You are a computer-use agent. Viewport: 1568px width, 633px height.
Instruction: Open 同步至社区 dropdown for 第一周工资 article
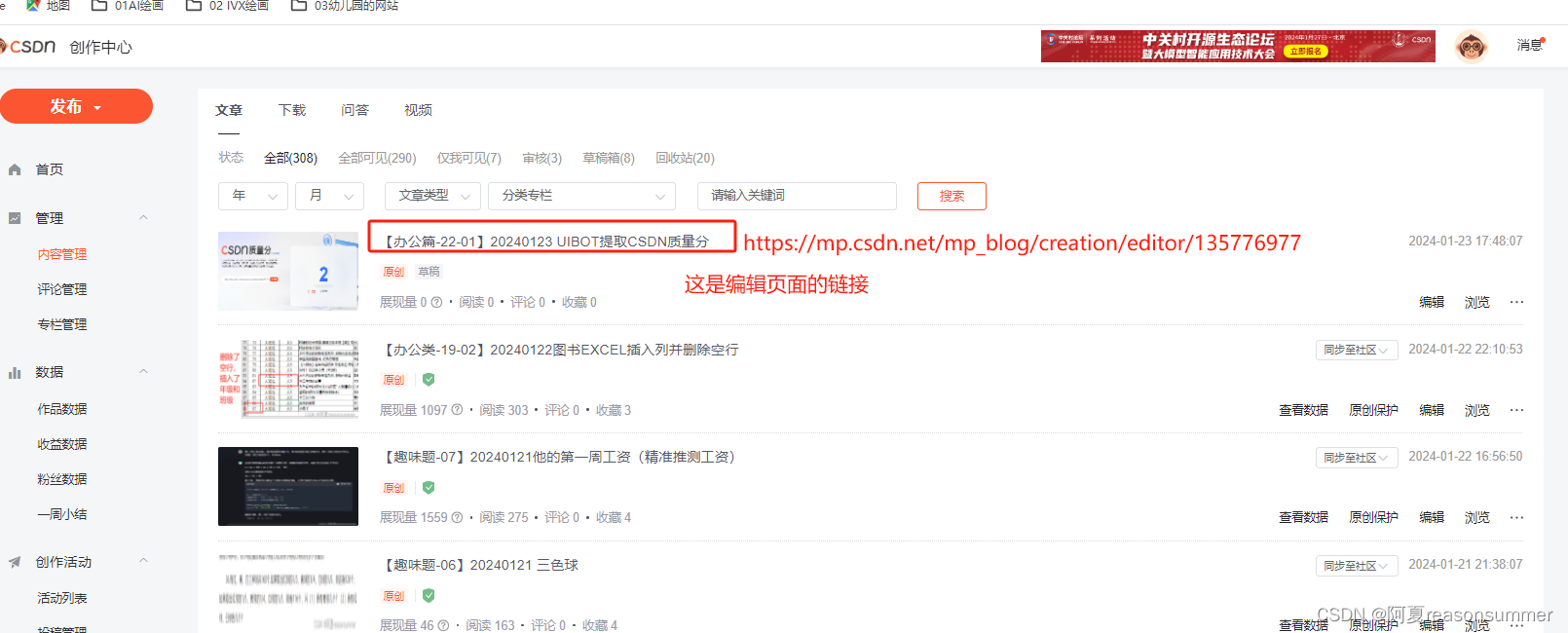pyautogui.click(x=1357, y=458)
